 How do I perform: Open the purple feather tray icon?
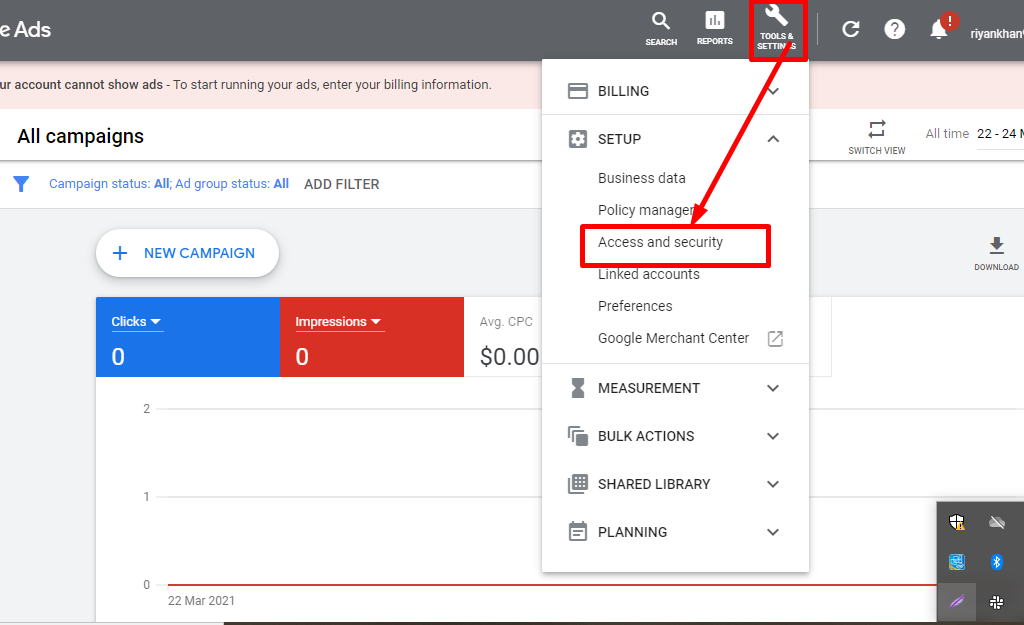(x=957, y=602)
